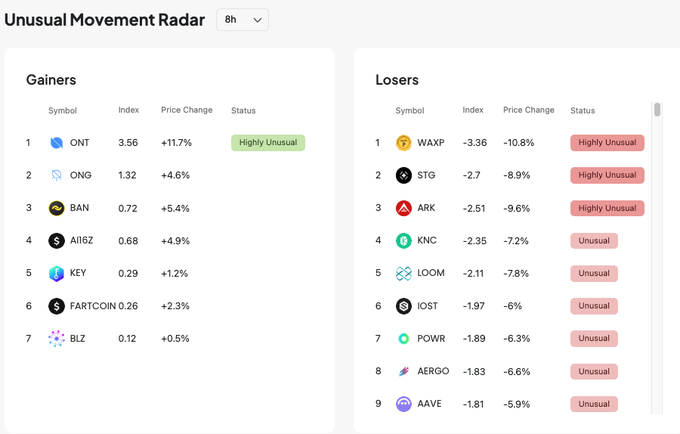Click the KNC green coin icon
680x434 pixels.
(404, 241)
